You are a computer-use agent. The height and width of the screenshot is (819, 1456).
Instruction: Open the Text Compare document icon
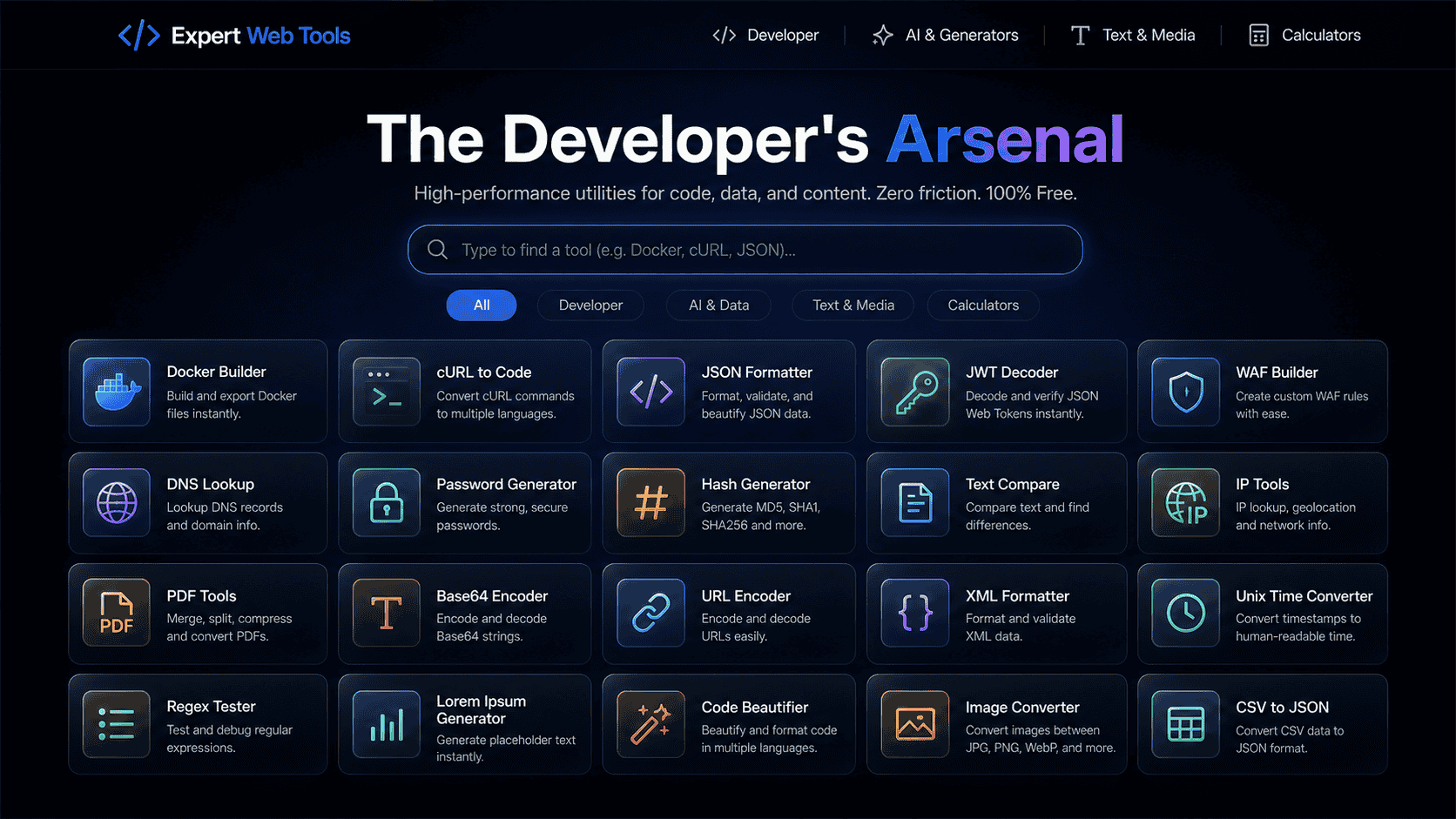pyautogui.click(x=915, y=503)
